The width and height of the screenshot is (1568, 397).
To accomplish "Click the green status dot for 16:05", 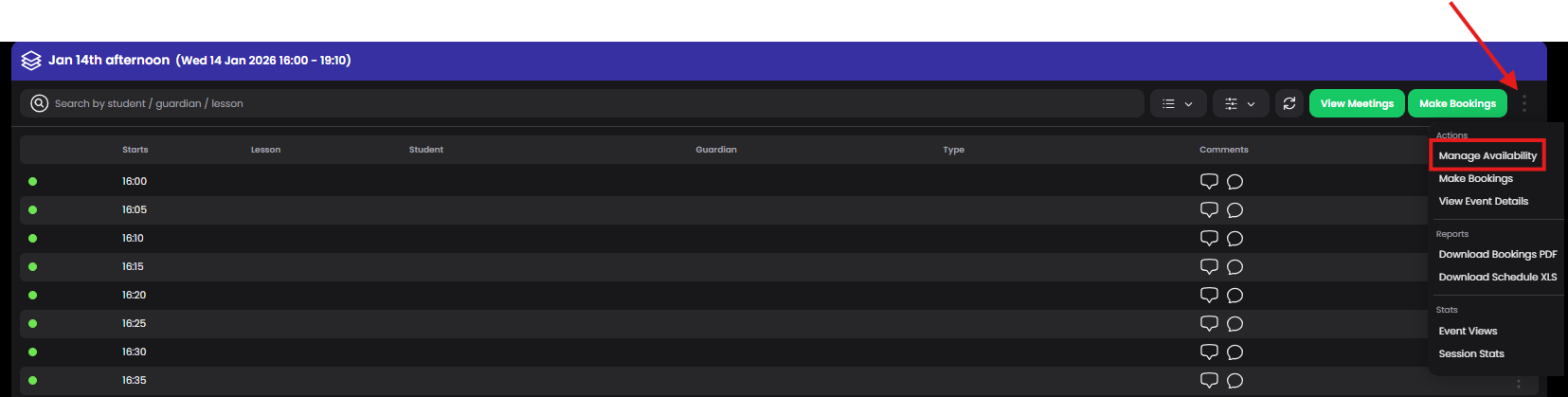I will [x=32, y=209].
